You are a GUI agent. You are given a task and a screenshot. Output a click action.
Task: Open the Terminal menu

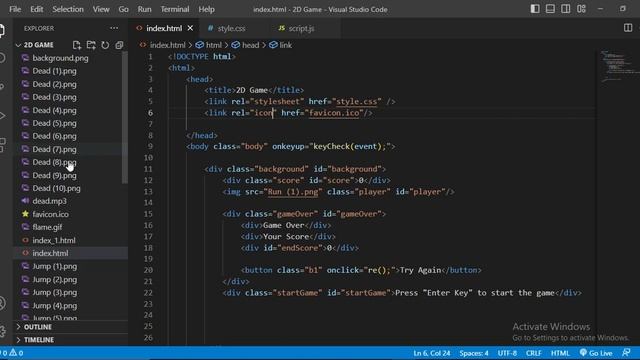click(x=175, y=9)
